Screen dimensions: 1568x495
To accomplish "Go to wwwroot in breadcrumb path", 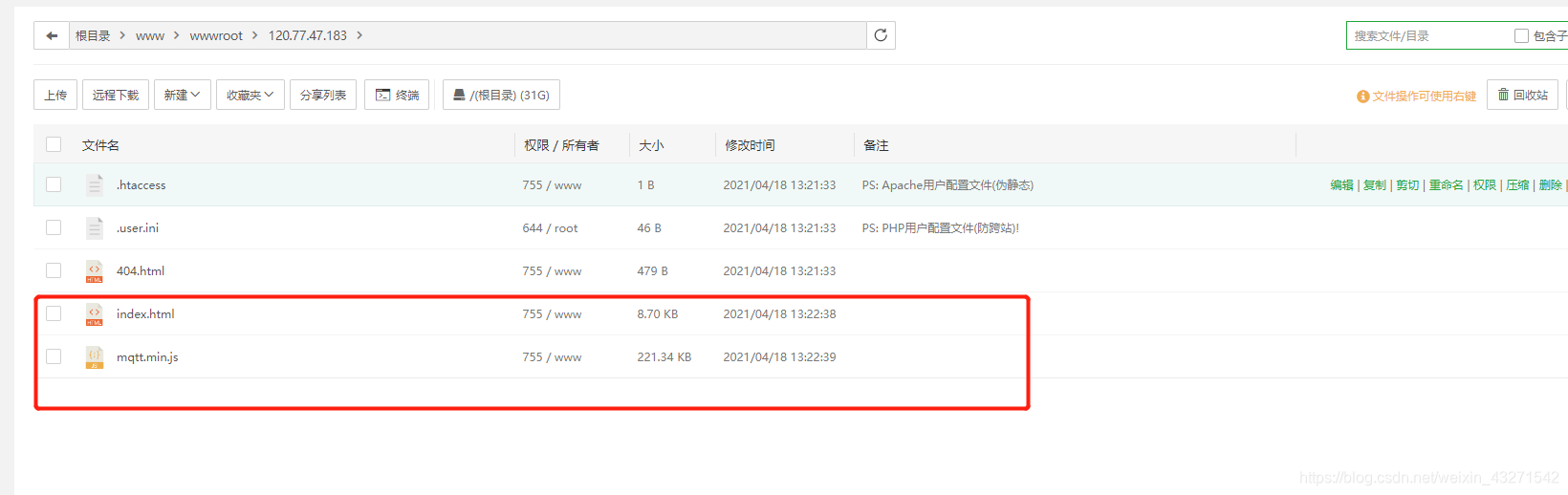I will [216, 35].
